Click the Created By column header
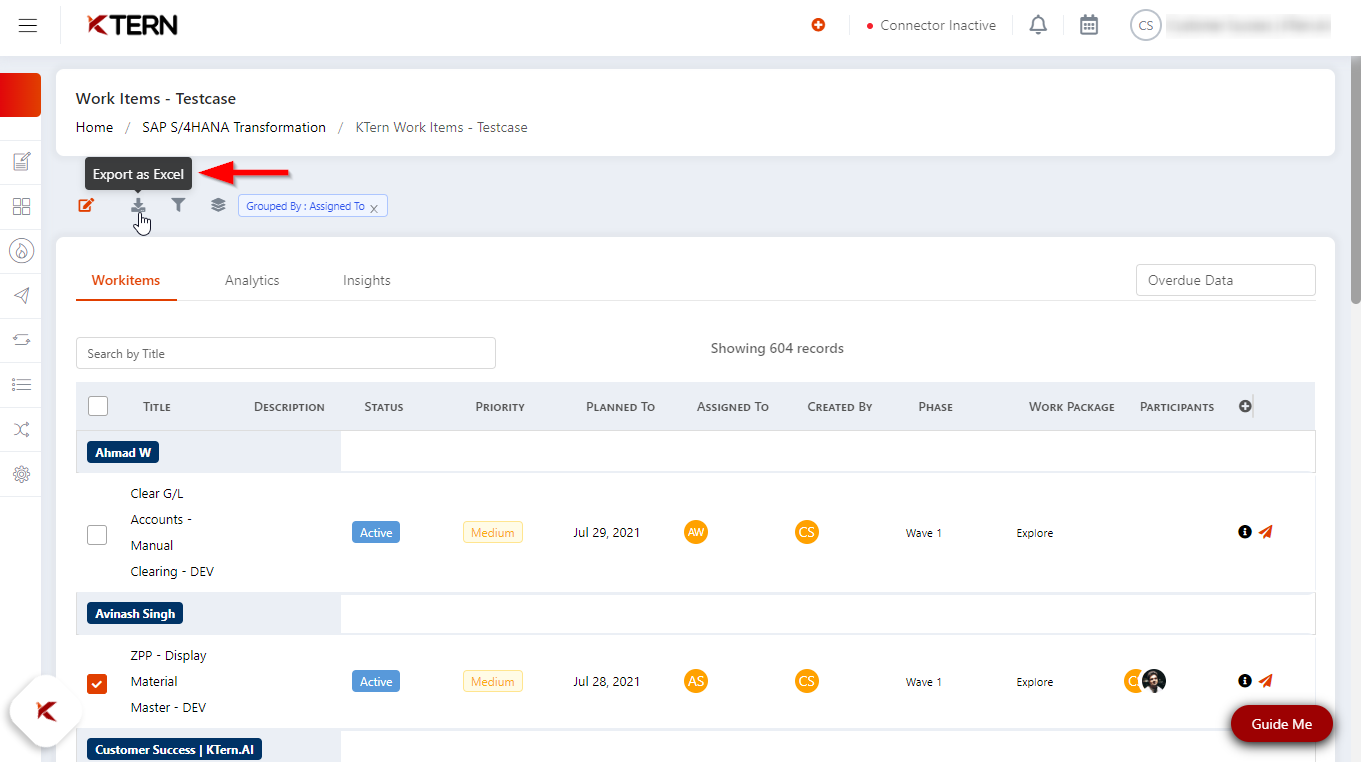 840,407
